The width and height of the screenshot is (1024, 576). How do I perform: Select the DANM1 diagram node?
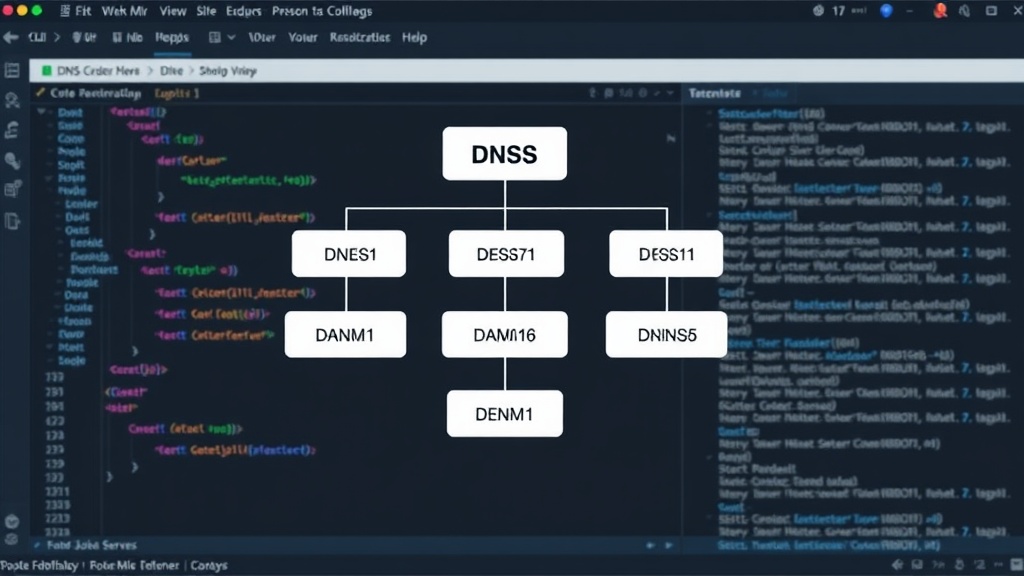coord(345,334)
